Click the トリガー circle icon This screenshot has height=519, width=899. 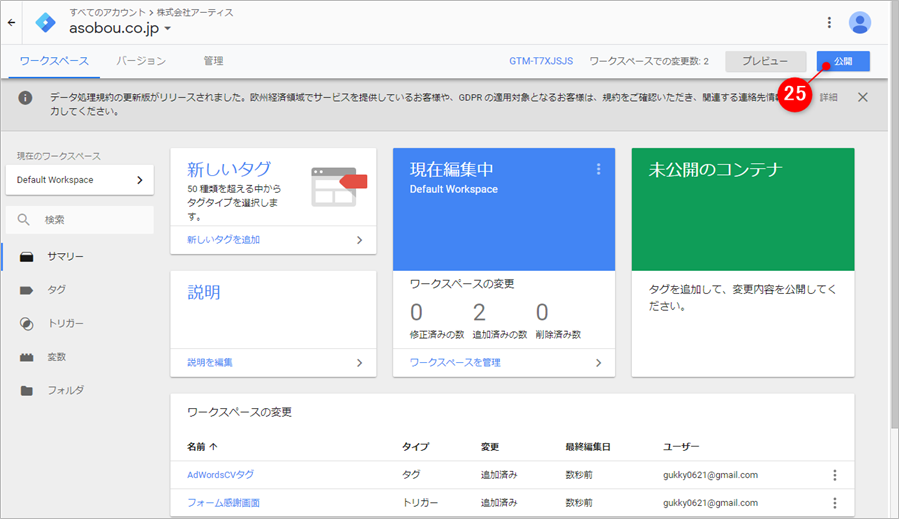coord(26,323)
